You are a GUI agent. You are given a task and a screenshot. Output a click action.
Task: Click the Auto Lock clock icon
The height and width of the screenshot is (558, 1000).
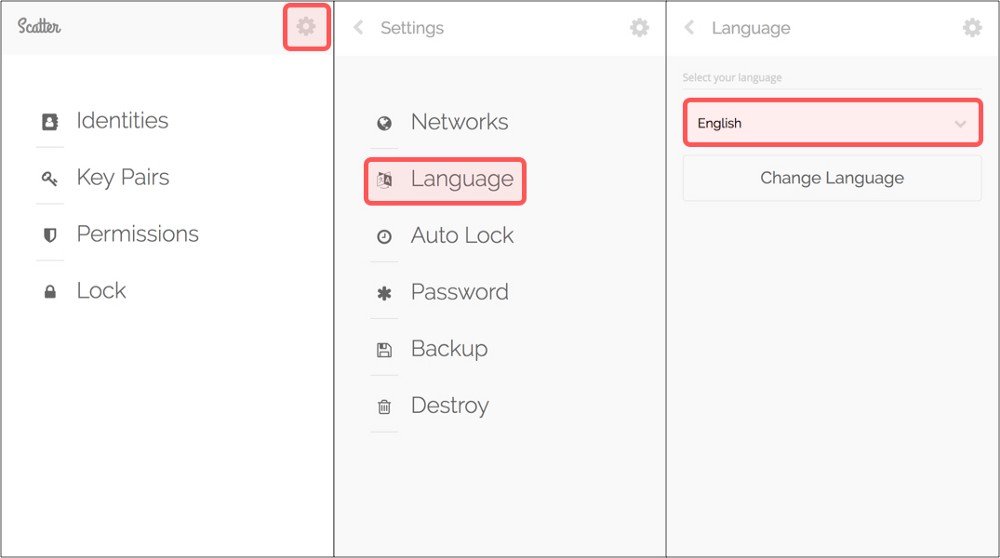pyautogui.click(x=384, y=237)
